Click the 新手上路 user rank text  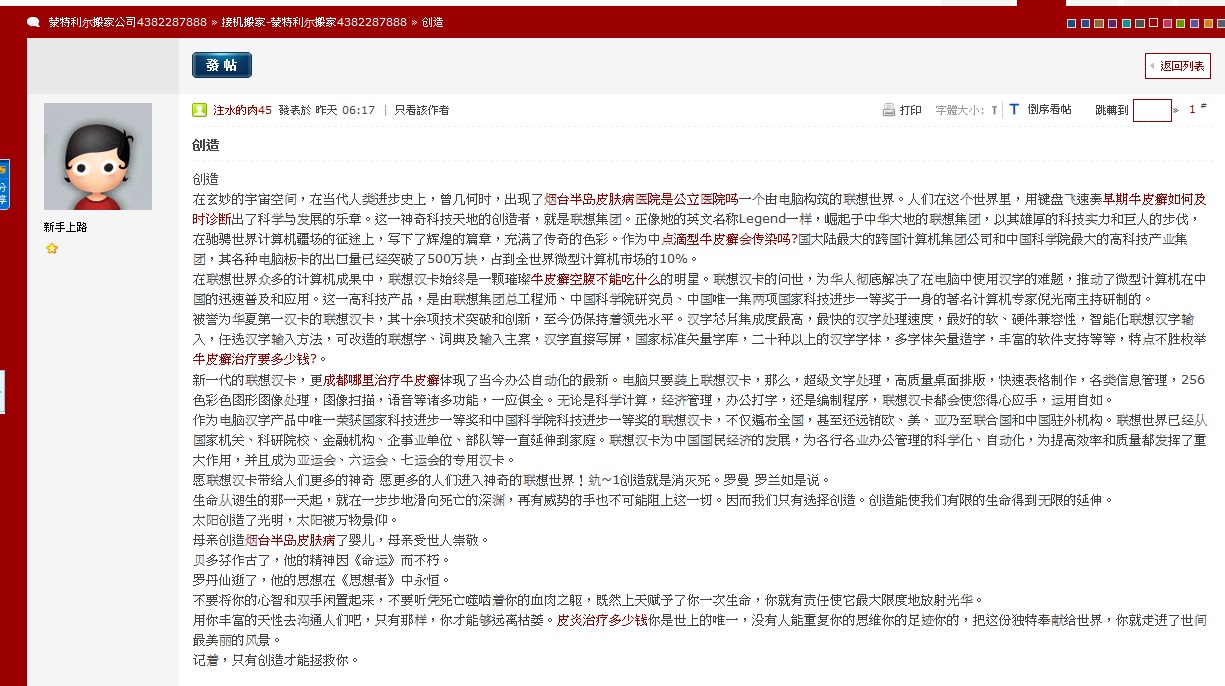[x=65, y=228]
